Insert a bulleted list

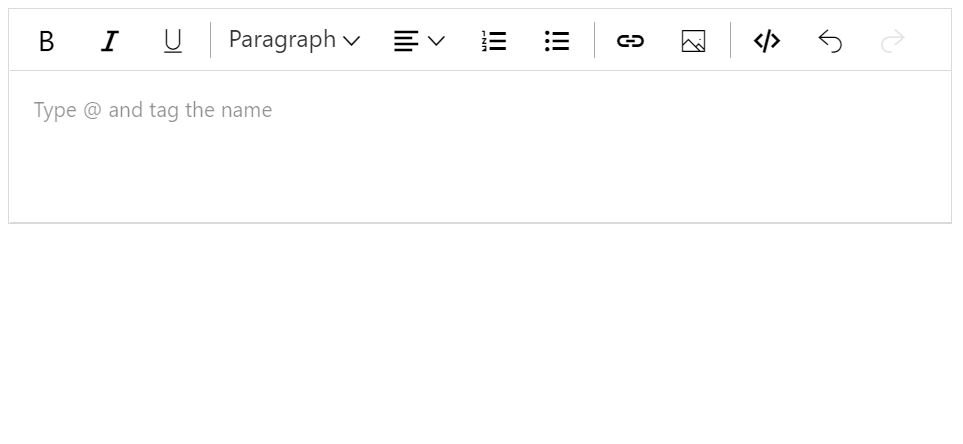(x=557, y=41)
